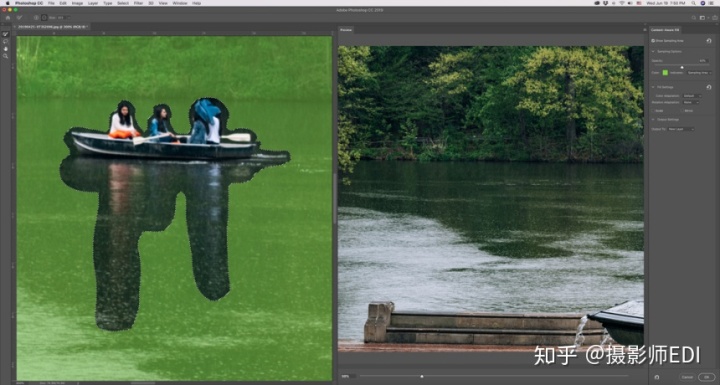Click the Opacity slider handle

(x=682, y=67)
